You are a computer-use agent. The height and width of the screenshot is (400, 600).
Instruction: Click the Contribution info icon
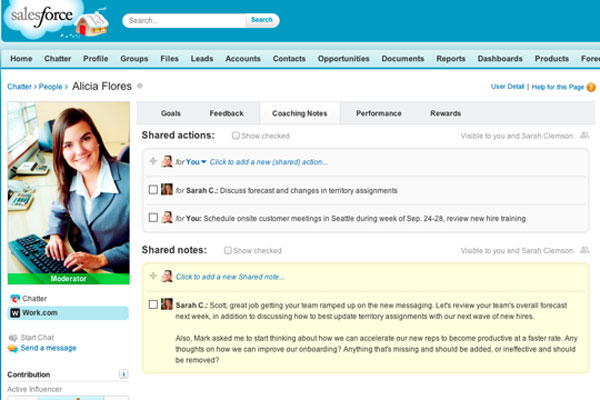pyautogui.click(x=123, y=374)
